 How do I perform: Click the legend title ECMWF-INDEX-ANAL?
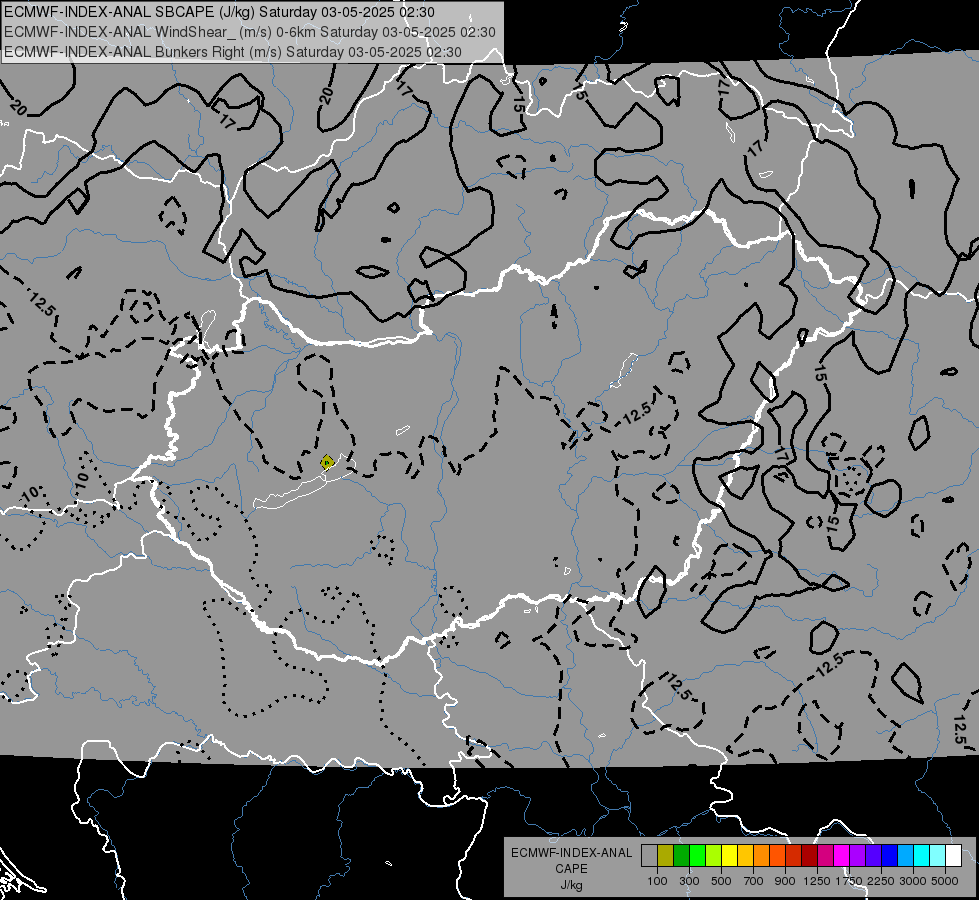571,853
